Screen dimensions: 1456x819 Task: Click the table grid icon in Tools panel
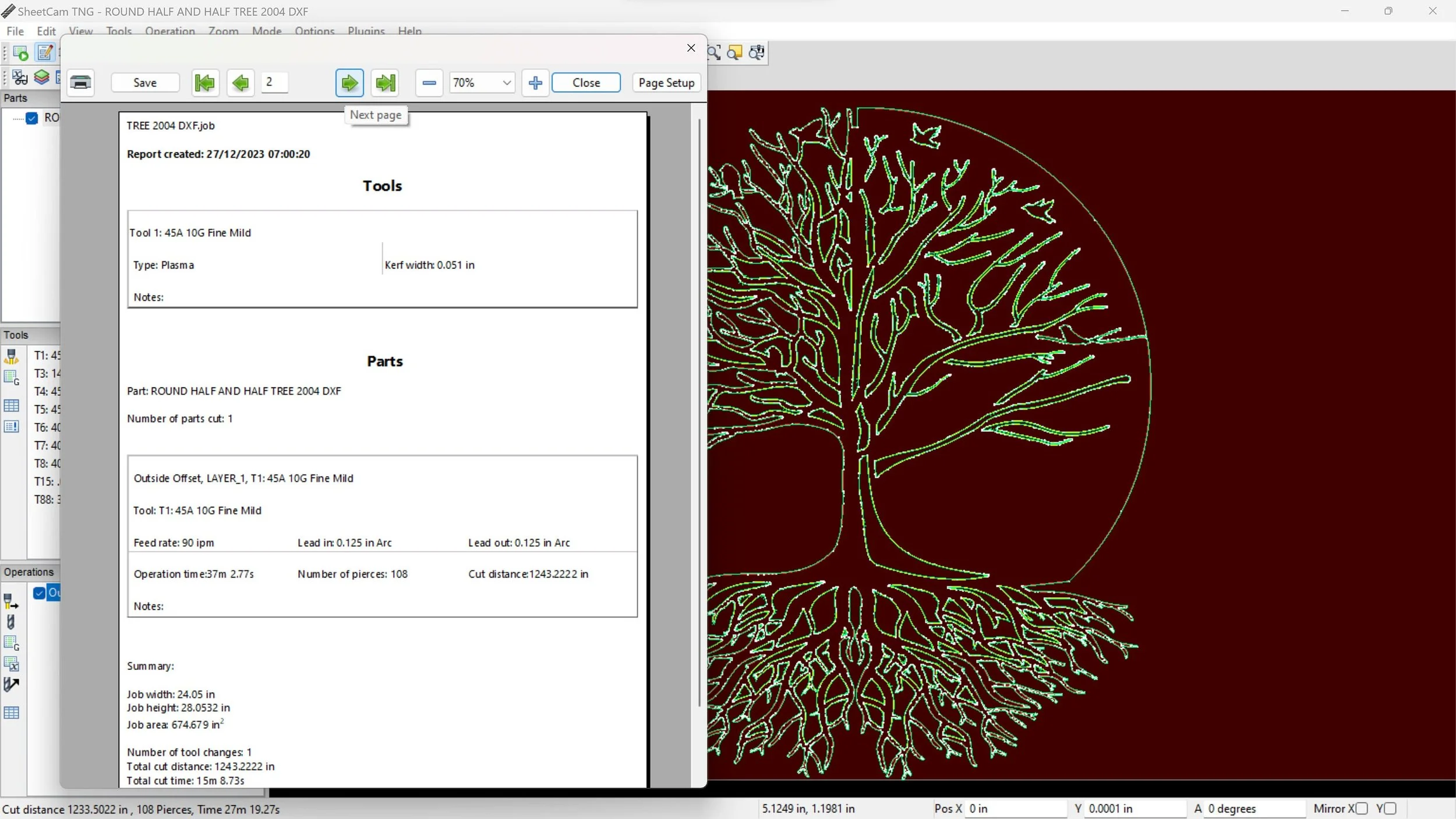click(x=11, y=406)
